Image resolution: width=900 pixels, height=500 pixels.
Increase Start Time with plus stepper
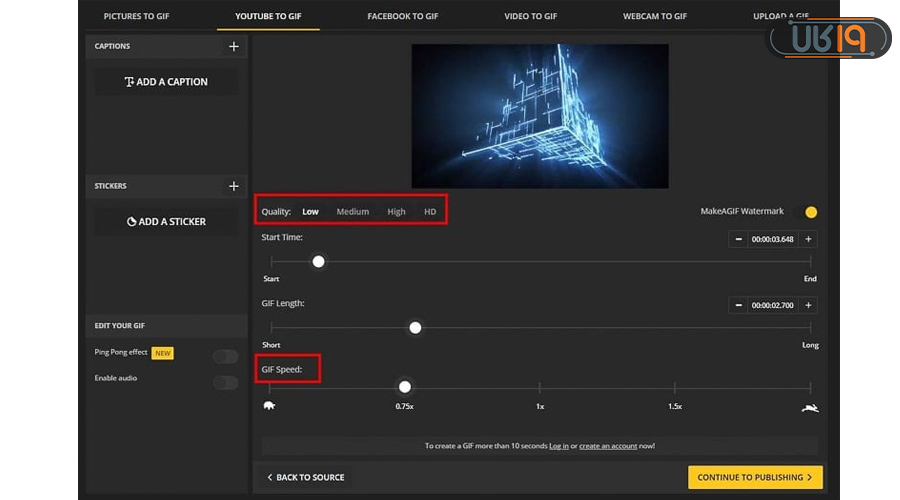click(x=809, y=239)
